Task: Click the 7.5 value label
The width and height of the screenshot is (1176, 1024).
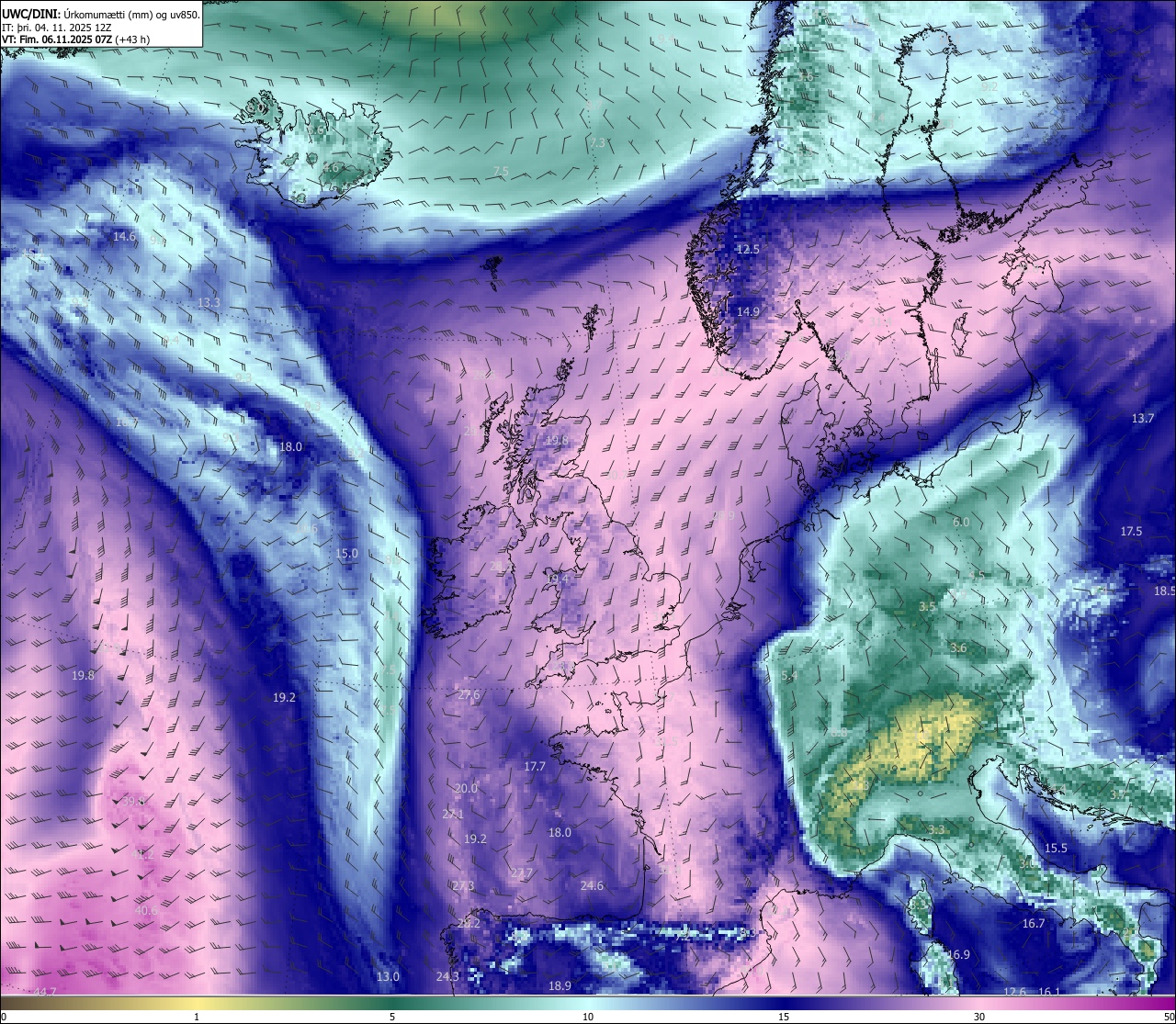Action: 501,172
